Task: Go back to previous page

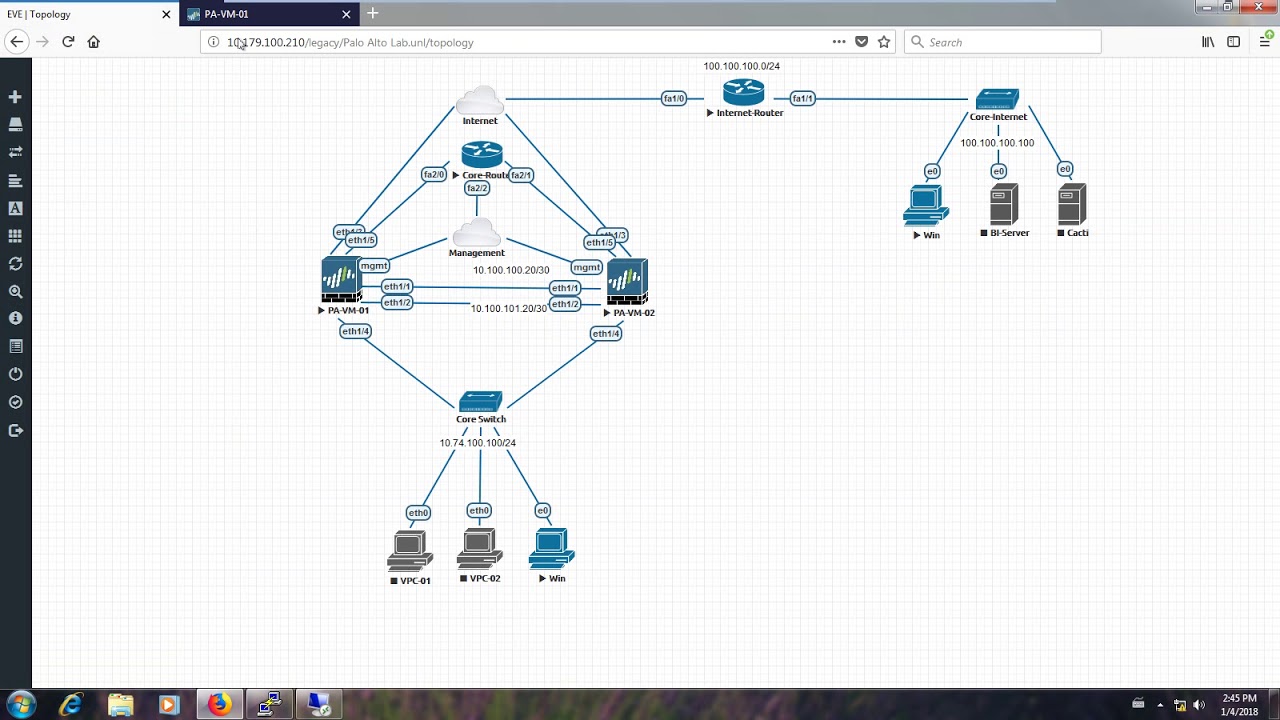Action: pyautogui.click(x=16, y=42)
